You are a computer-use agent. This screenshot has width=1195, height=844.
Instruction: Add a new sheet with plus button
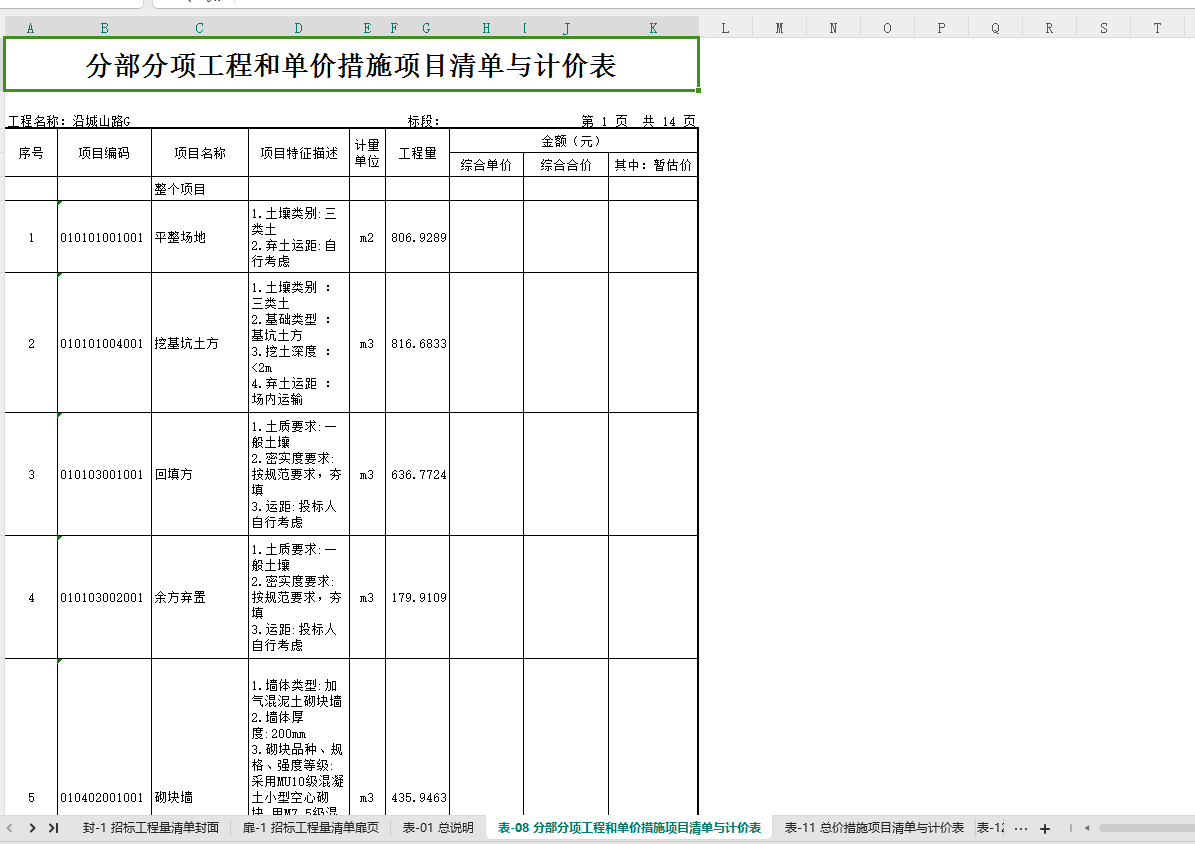click(x=1045, y=828)
